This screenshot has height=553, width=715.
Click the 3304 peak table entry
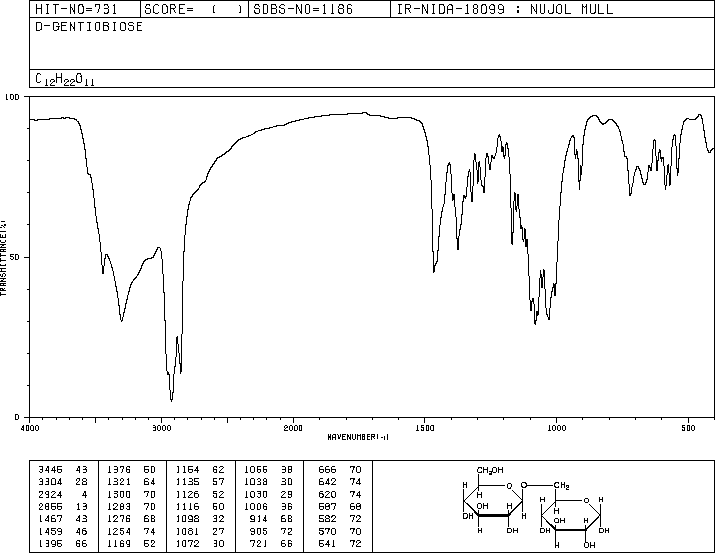point(63,482)
